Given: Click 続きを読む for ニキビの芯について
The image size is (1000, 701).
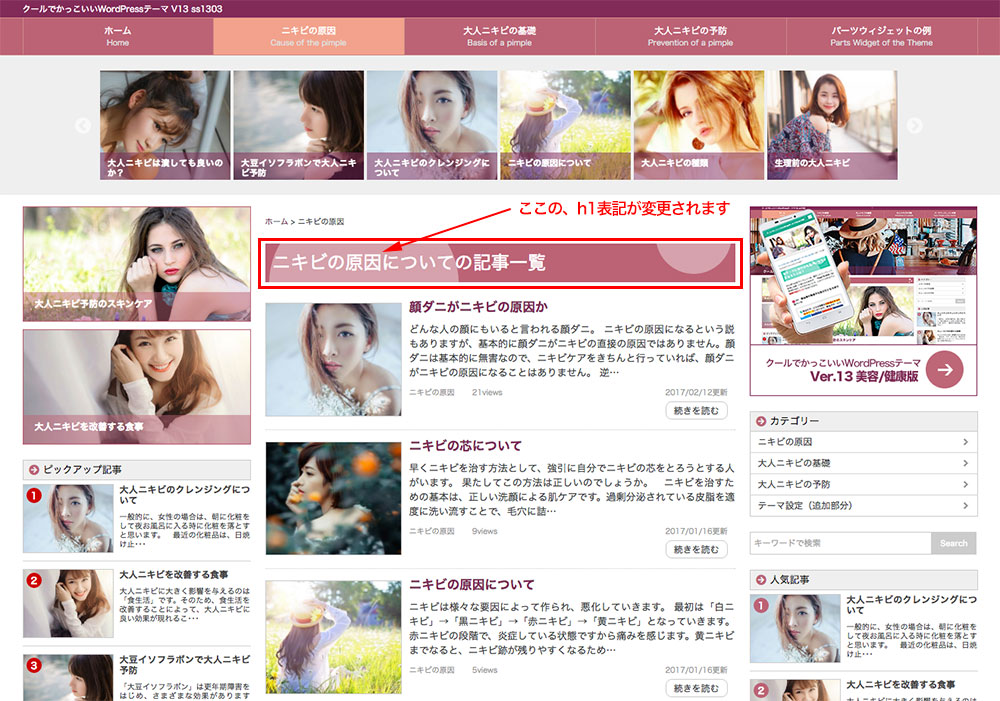Looking at the screenshot, I should tap(696, 550).
